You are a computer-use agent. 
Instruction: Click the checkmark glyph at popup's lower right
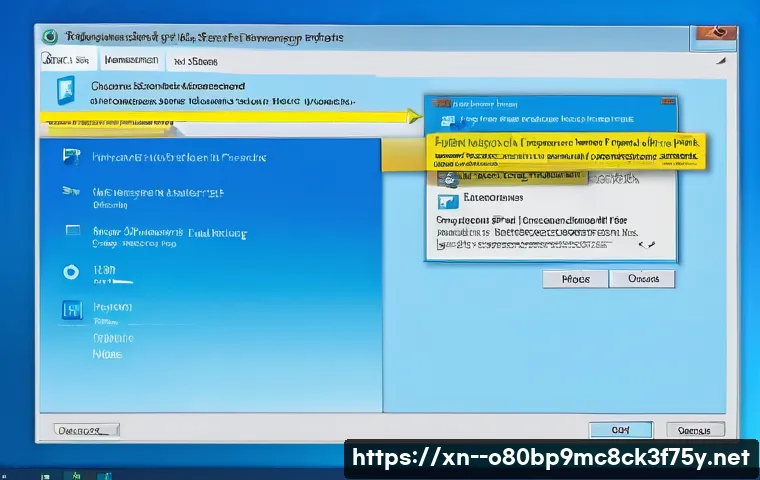pos(647,245)
